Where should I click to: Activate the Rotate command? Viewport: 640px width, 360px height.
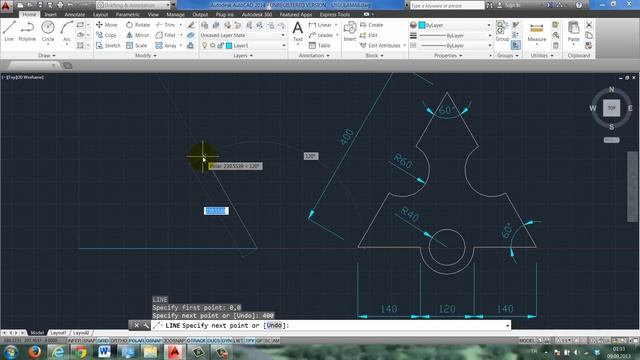point(138,25)
